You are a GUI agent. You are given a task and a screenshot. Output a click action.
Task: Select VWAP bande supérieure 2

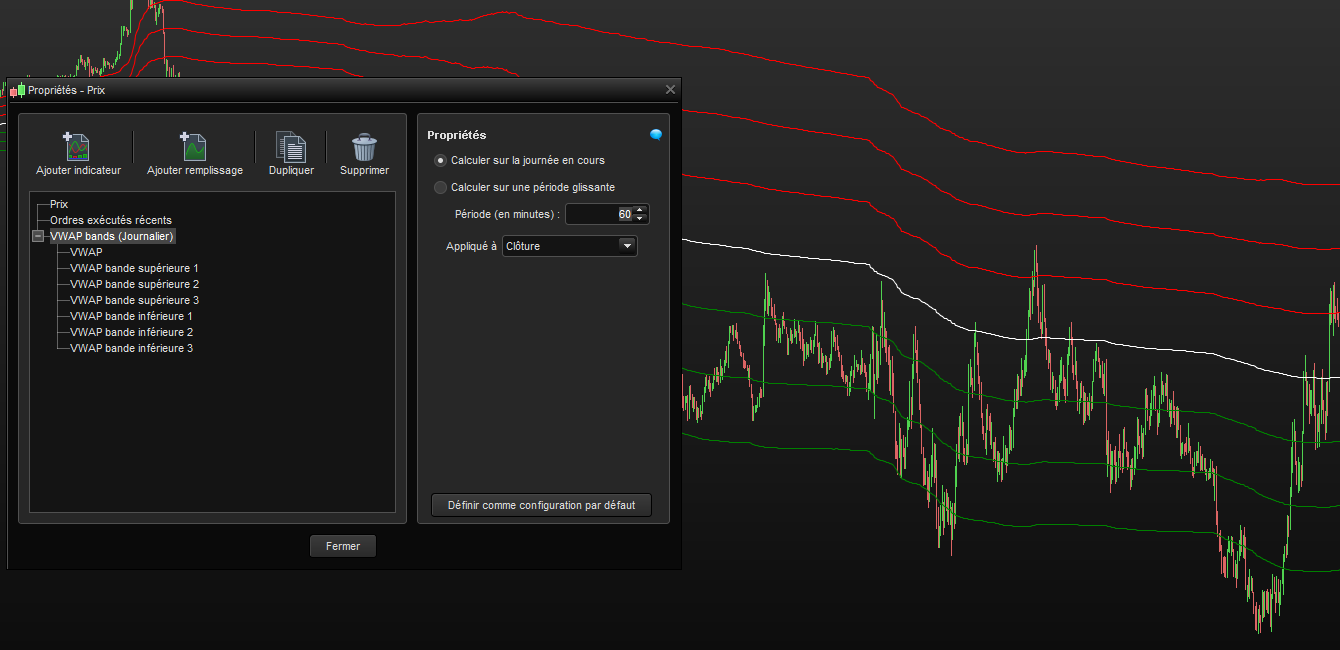click(x=135, y=284)
